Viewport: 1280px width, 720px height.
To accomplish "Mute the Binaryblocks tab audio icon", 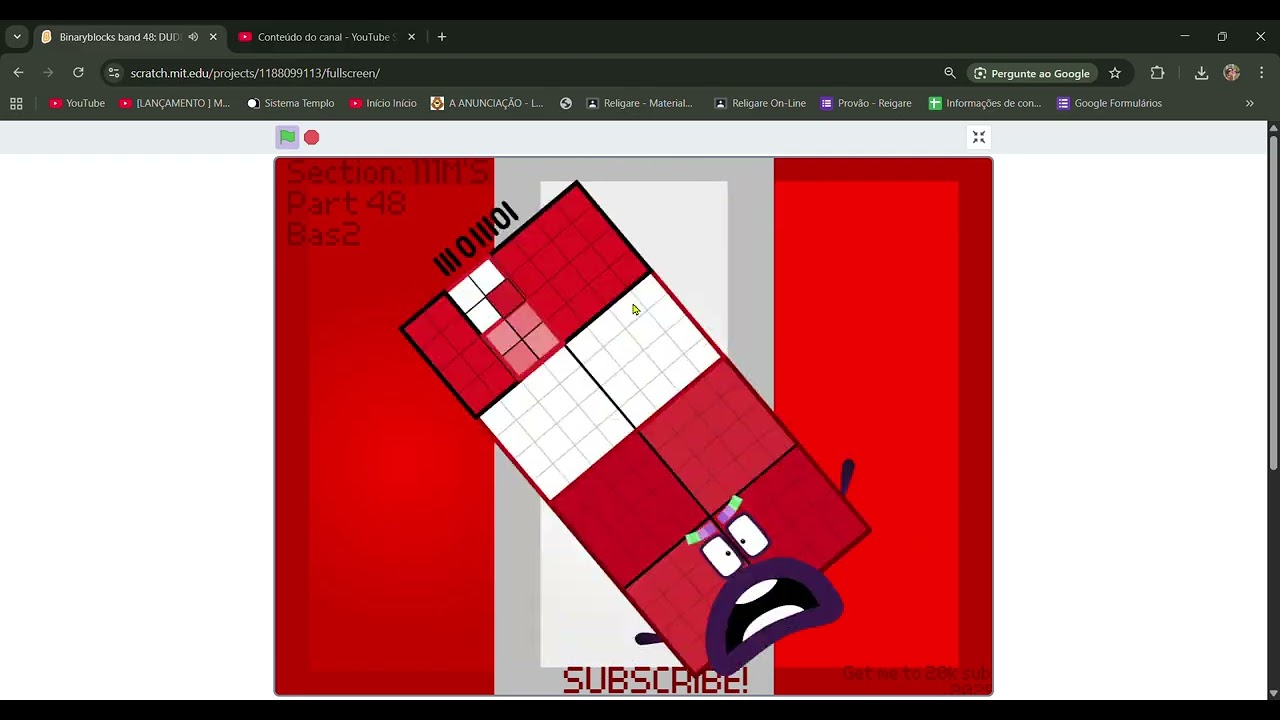I will (x=193, y=37).
